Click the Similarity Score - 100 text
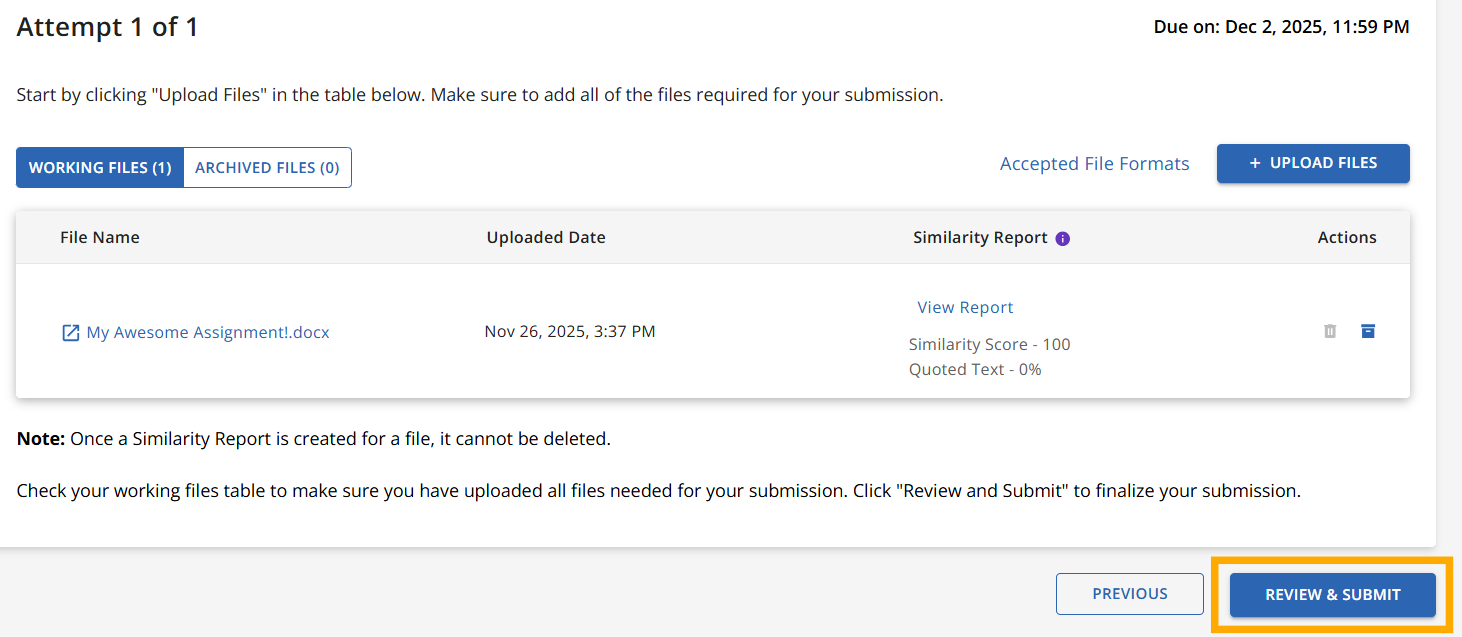The height and width of the screenshot is (637, 1462). coord(989,344)
